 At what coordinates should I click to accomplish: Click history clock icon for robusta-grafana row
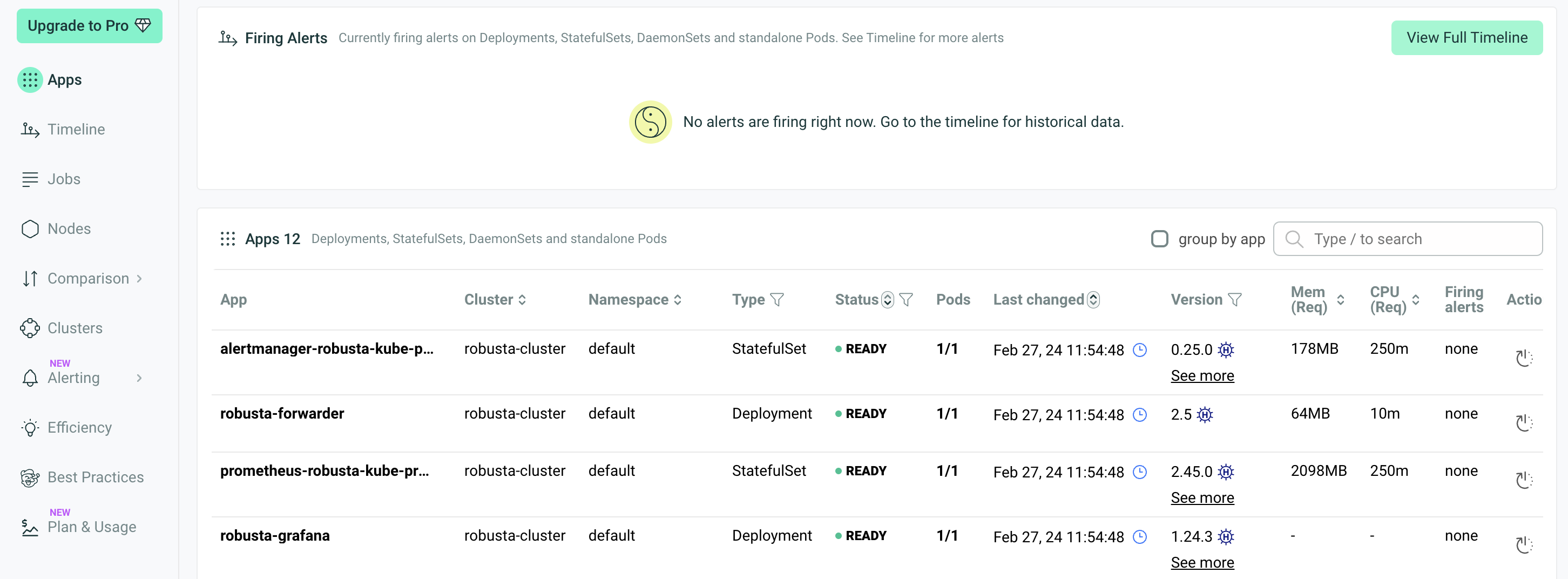coord(1139,537)
